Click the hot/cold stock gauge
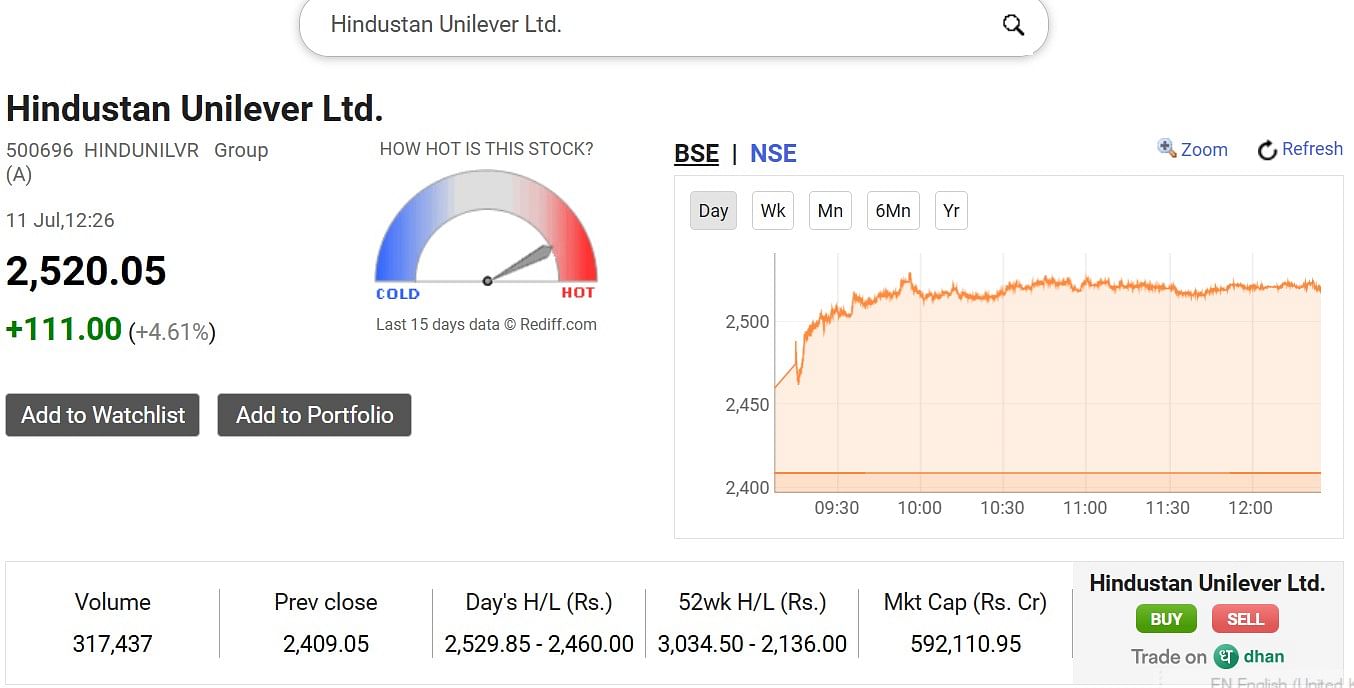 (x=486, y=235)
